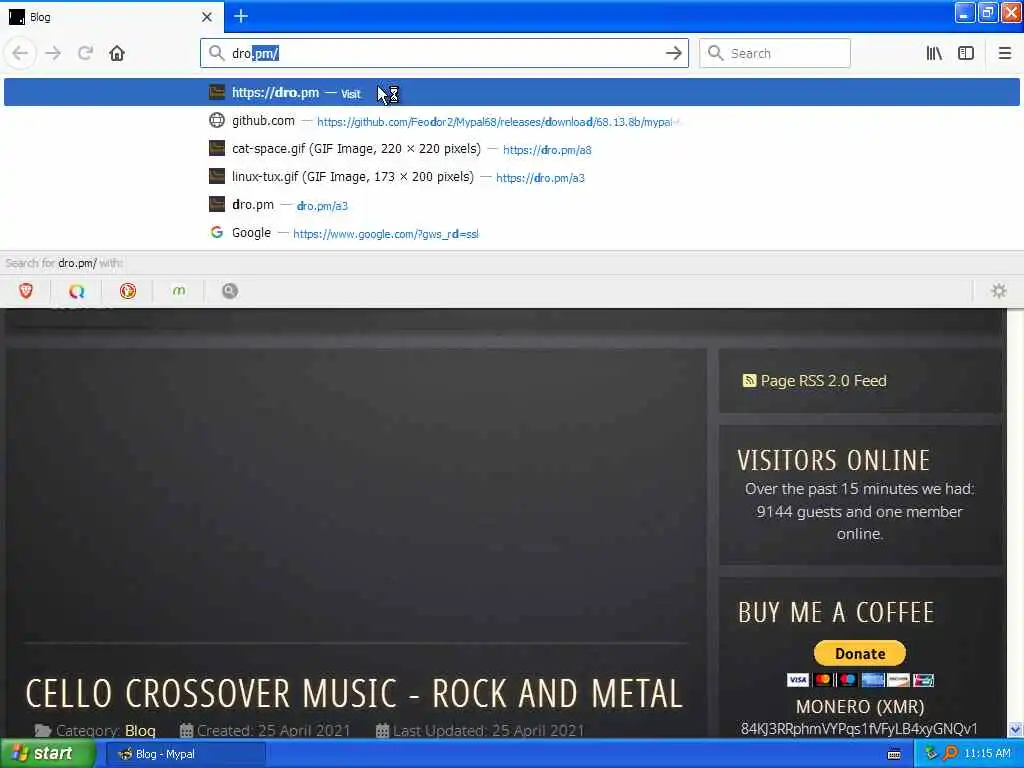The image size is (1024, 768).
Task: Click the Visitors Online heading
Action: pos(833,460)
